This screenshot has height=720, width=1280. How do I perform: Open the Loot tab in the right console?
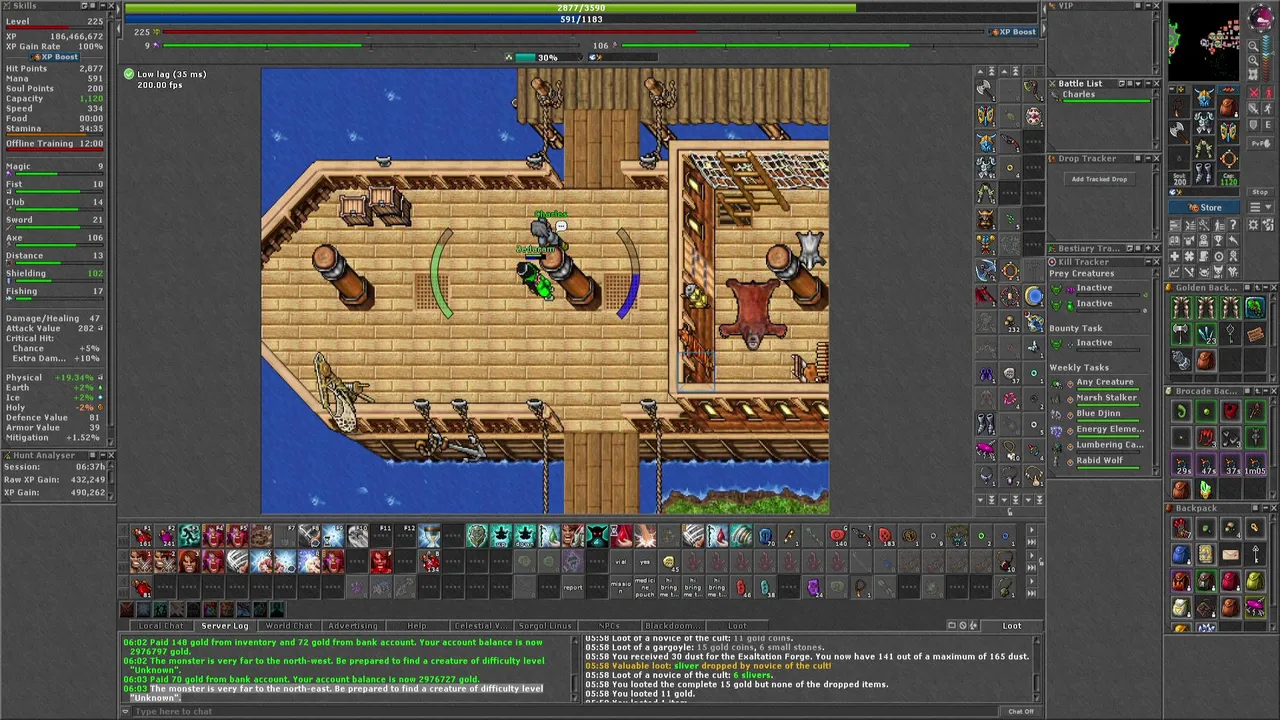point(1012,626)
